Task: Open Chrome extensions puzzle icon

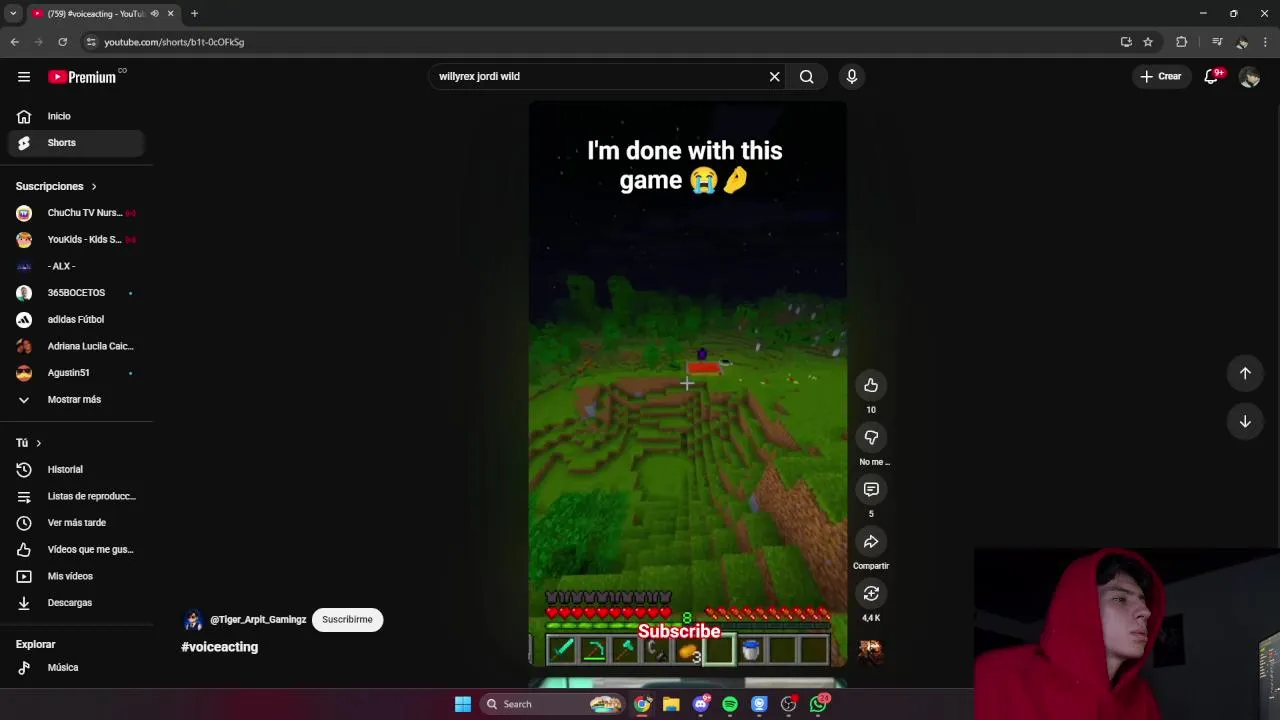Action: (x=1182, y=42)
